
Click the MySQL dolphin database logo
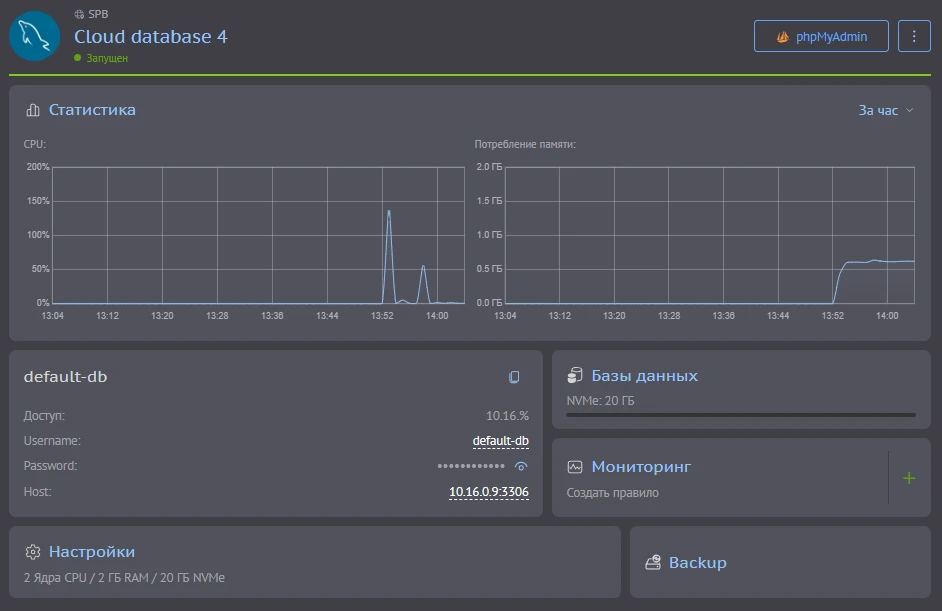pos(34,36)
